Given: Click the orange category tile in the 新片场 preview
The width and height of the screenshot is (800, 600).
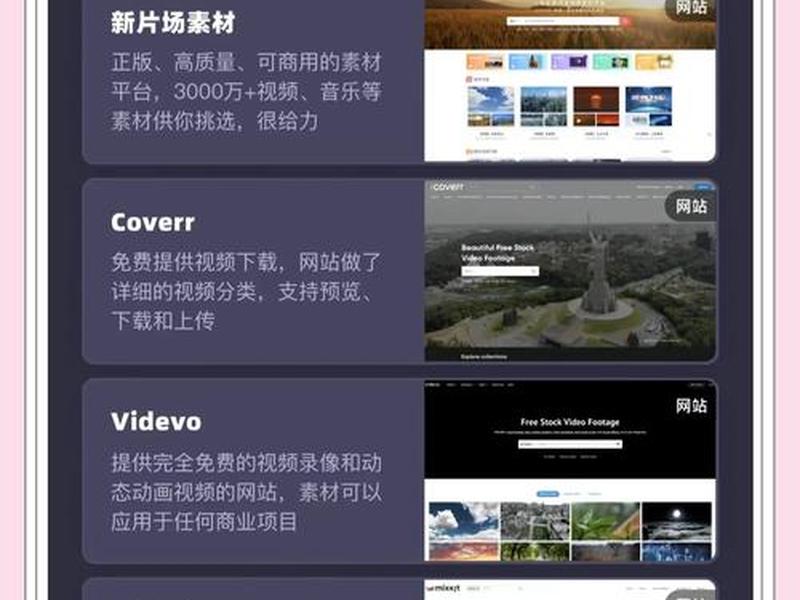Looking at the screenshot, I should point(485,62).
